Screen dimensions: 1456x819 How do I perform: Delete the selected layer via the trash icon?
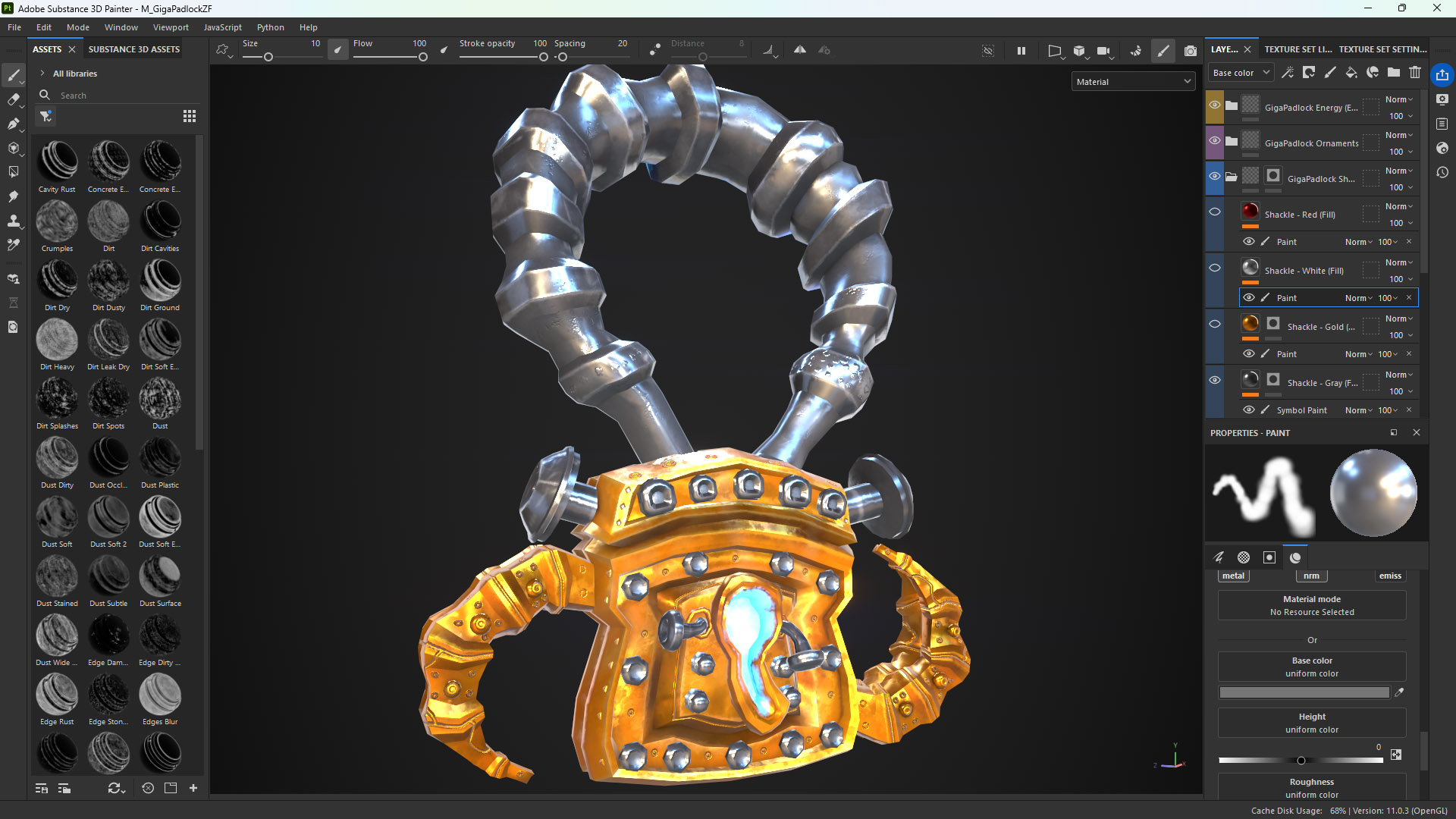[1415, 72]
